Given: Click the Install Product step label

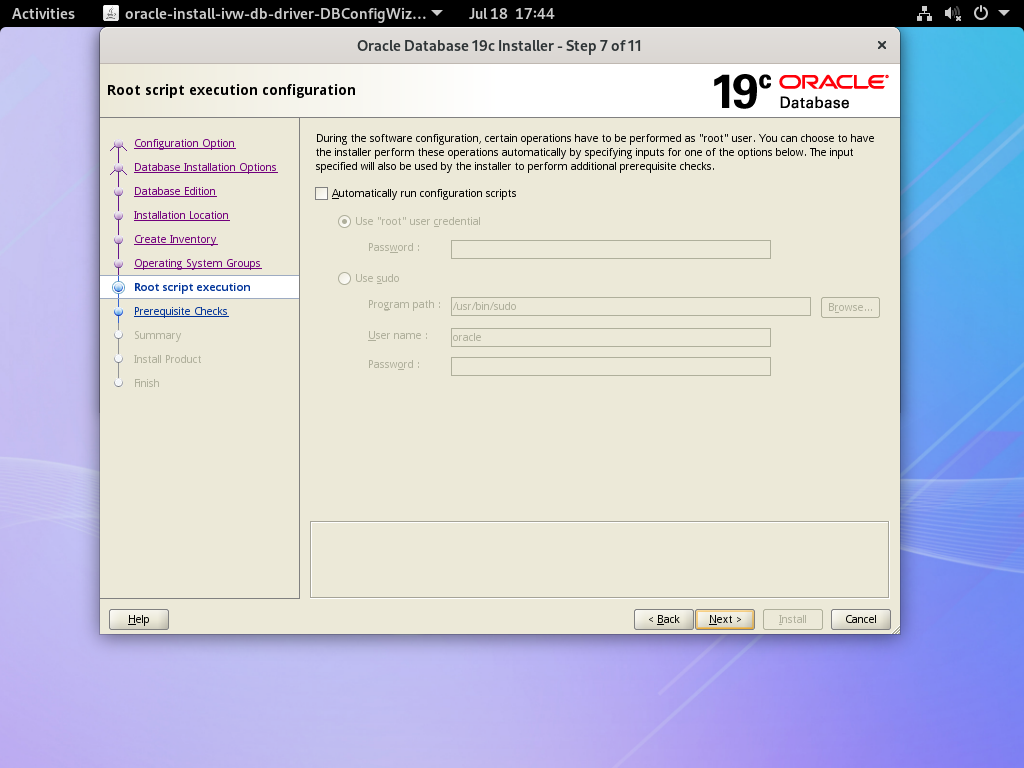Looking at the screenshot, I should (168, 359).
